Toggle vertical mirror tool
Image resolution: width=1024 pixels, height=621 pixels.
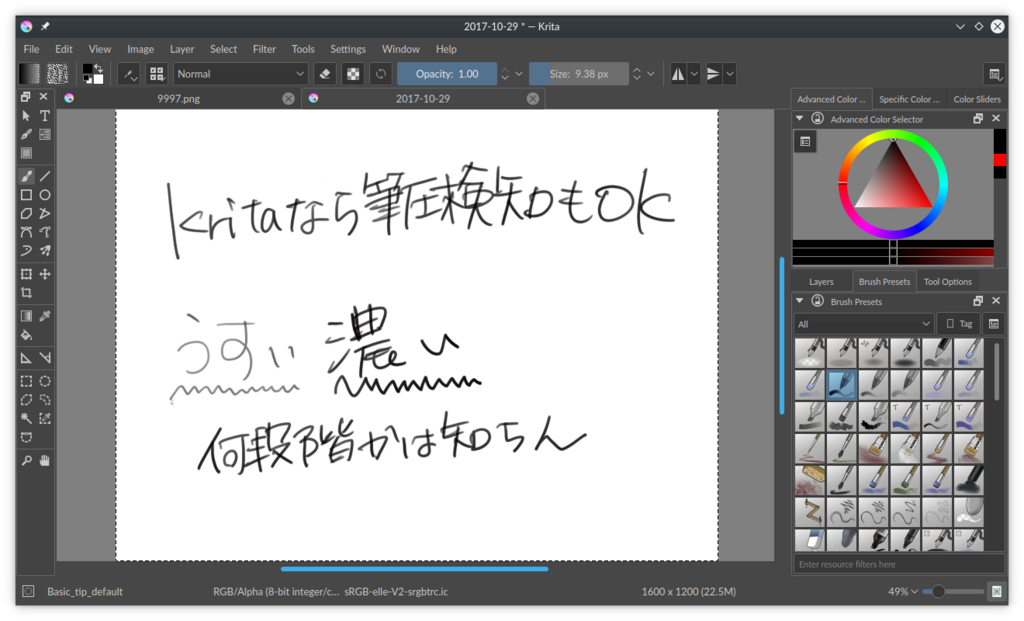coord(713,74)
